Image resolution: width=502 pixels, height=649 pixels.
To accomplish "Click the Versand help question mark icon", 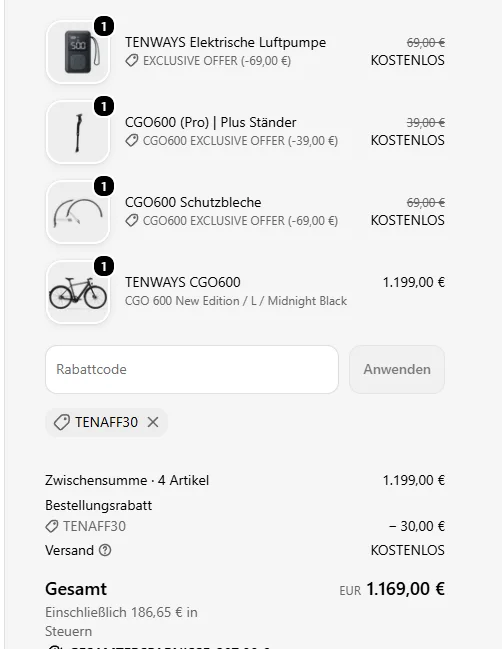I will [x=105, y=550].
